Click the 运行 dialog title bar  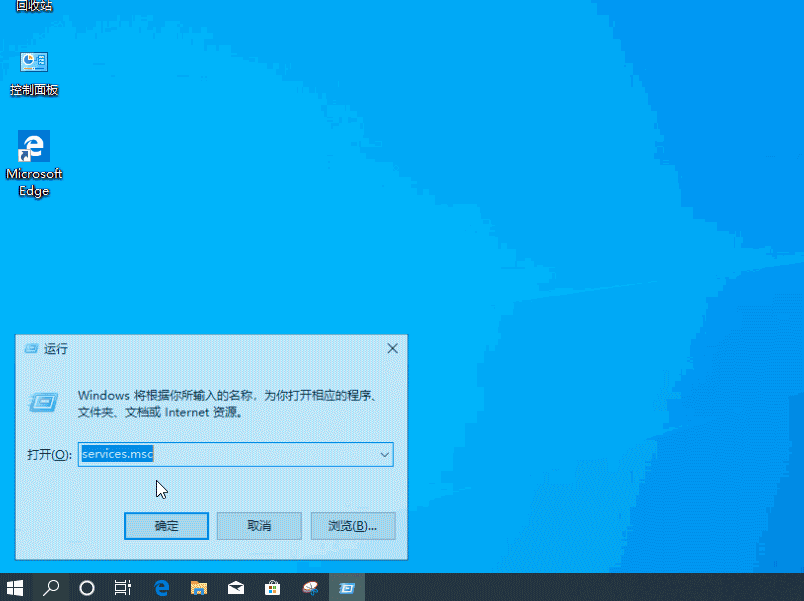(200, 348)
